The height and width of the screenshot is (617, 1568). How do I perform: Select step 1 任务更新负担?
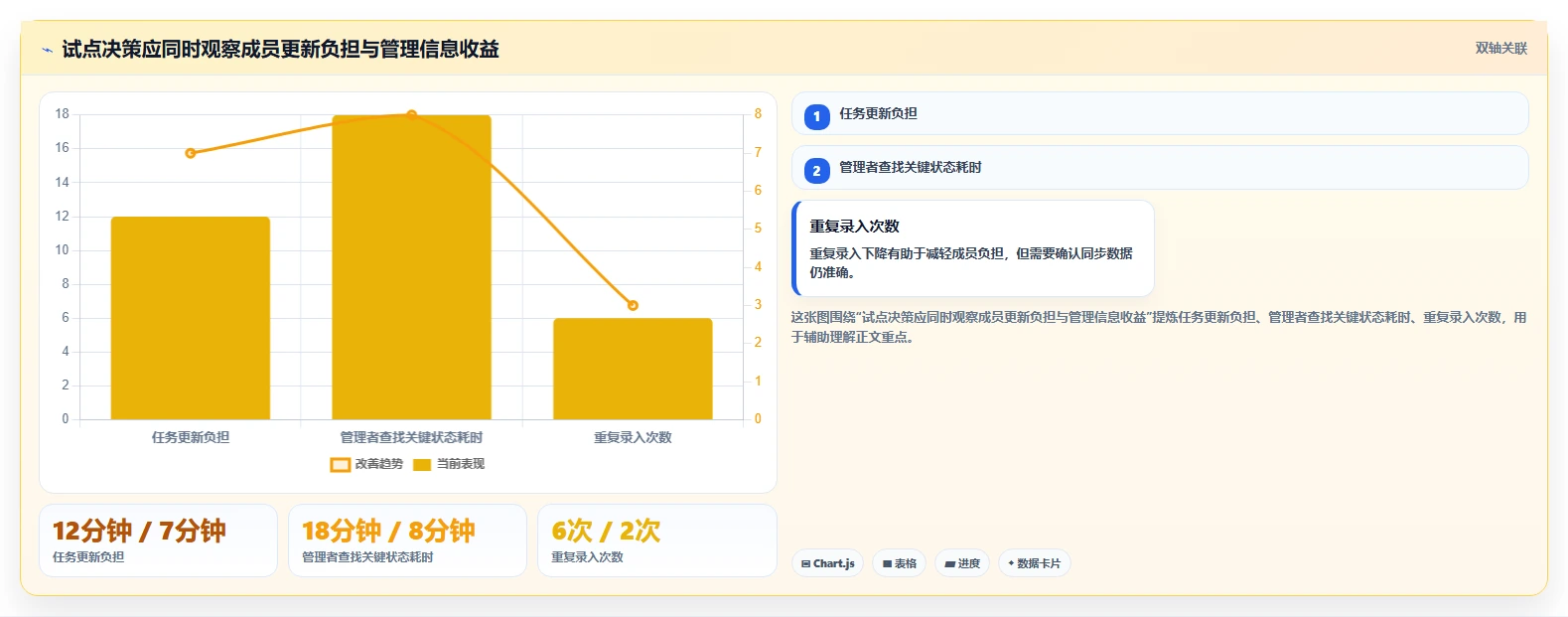point(1160,113)
